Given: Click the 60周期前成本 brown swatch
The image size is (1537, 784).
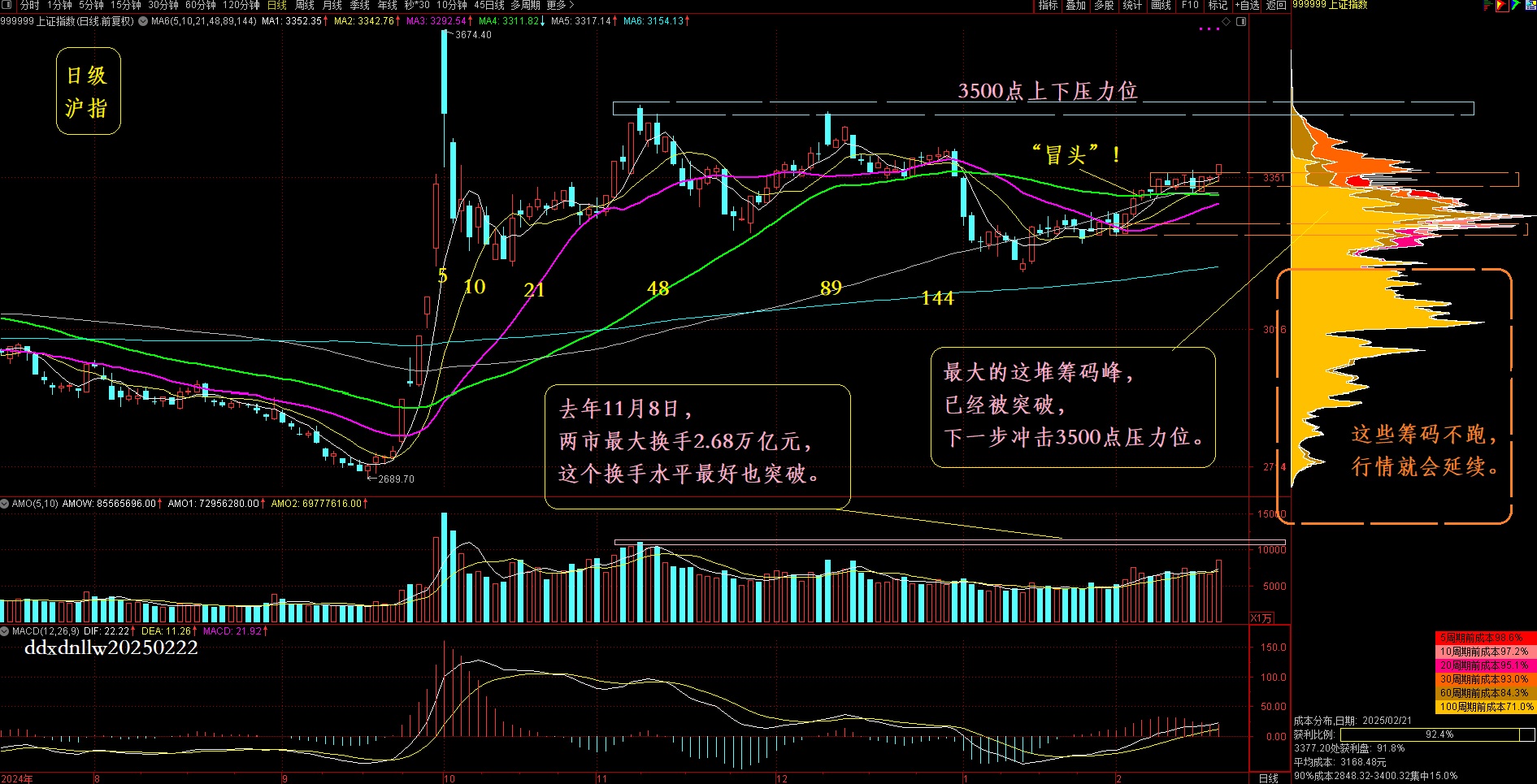Looking at the screenshot, I should point(1486,693).
